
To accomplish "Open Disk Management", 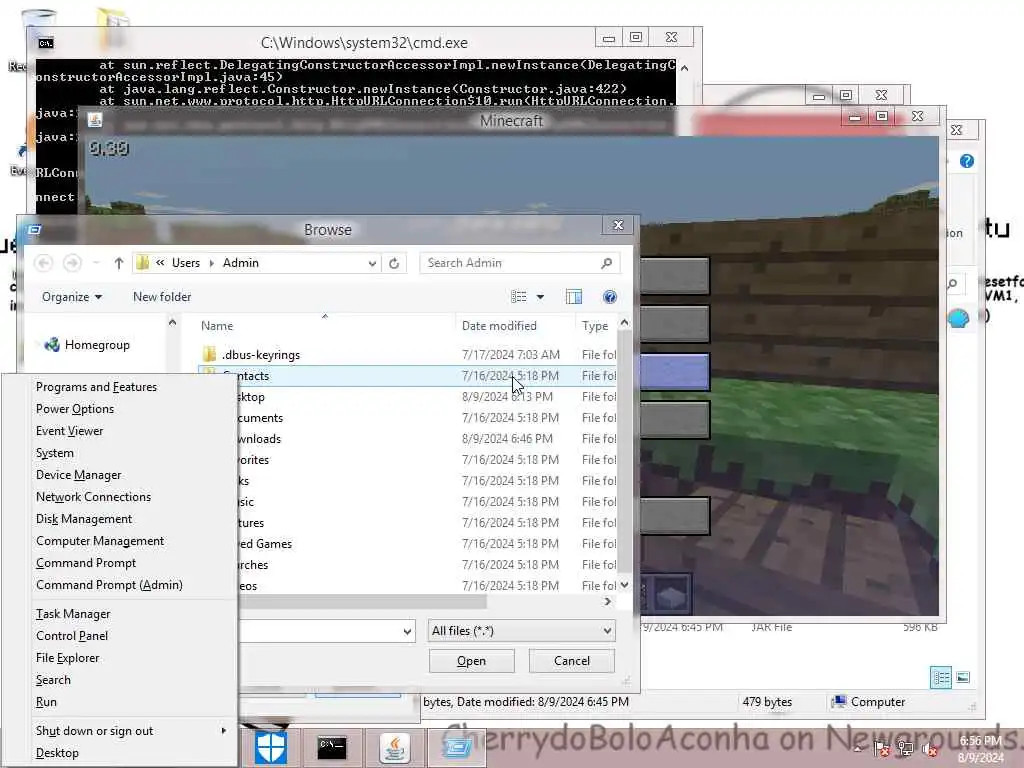I will (x=84, y=519).
